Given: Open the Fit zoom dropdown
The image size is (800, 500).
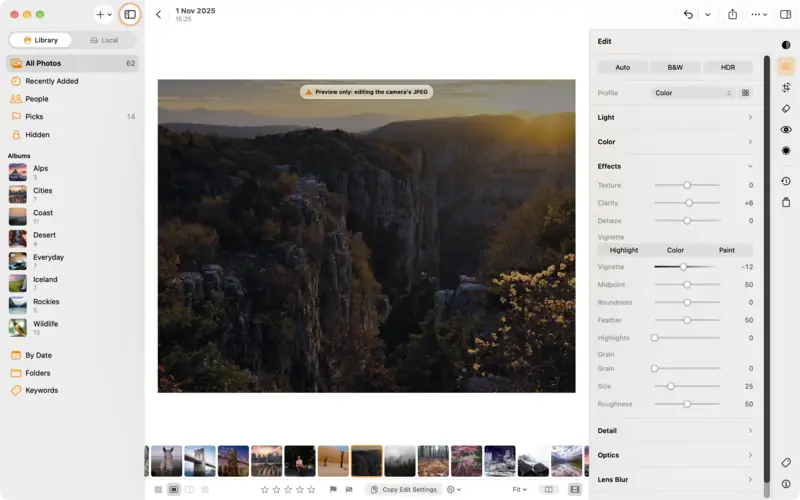Looking at the screenshot, I should click(519, 490).
